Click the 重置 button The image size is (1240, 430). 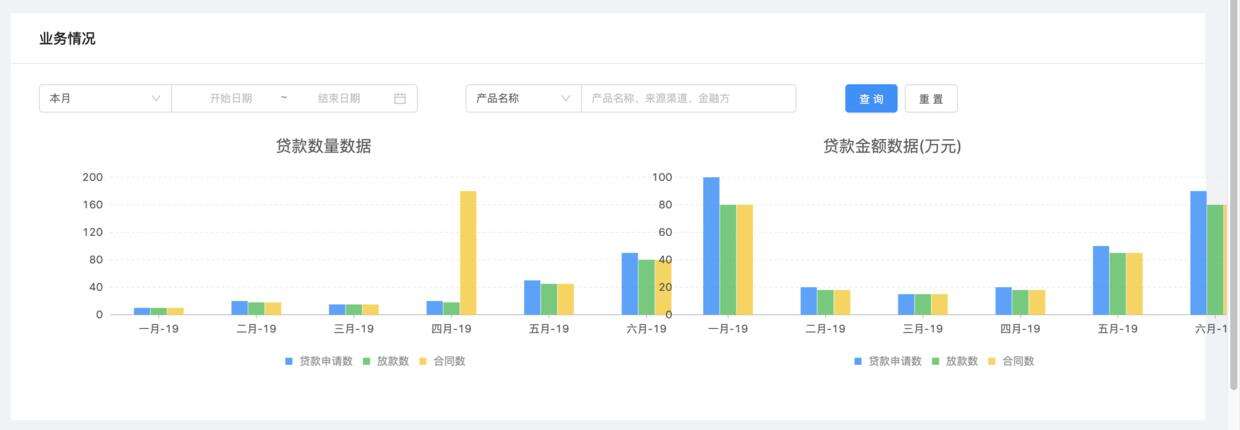pos(931,99)
